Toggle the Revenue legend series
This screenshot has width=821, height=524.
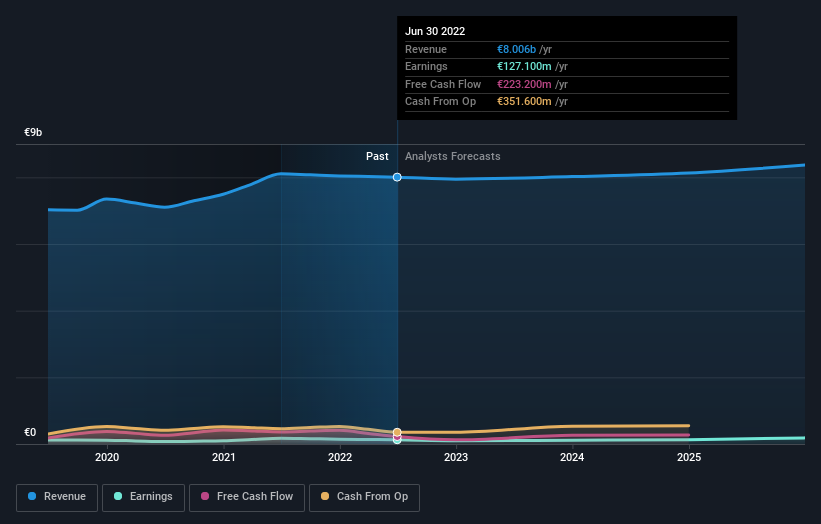[x=57, y=497]
